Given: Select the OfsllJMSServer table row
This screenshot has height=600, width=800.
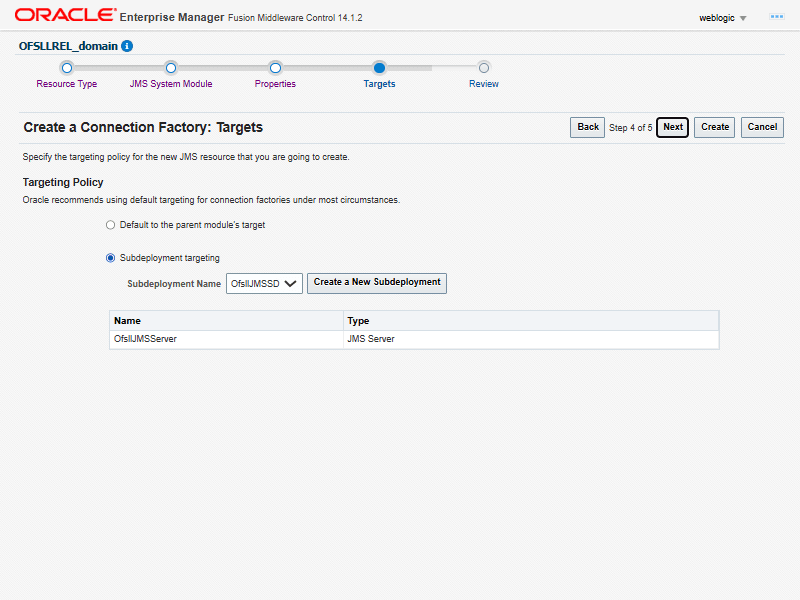Looking at the screenshot, I should coord(414,339).
